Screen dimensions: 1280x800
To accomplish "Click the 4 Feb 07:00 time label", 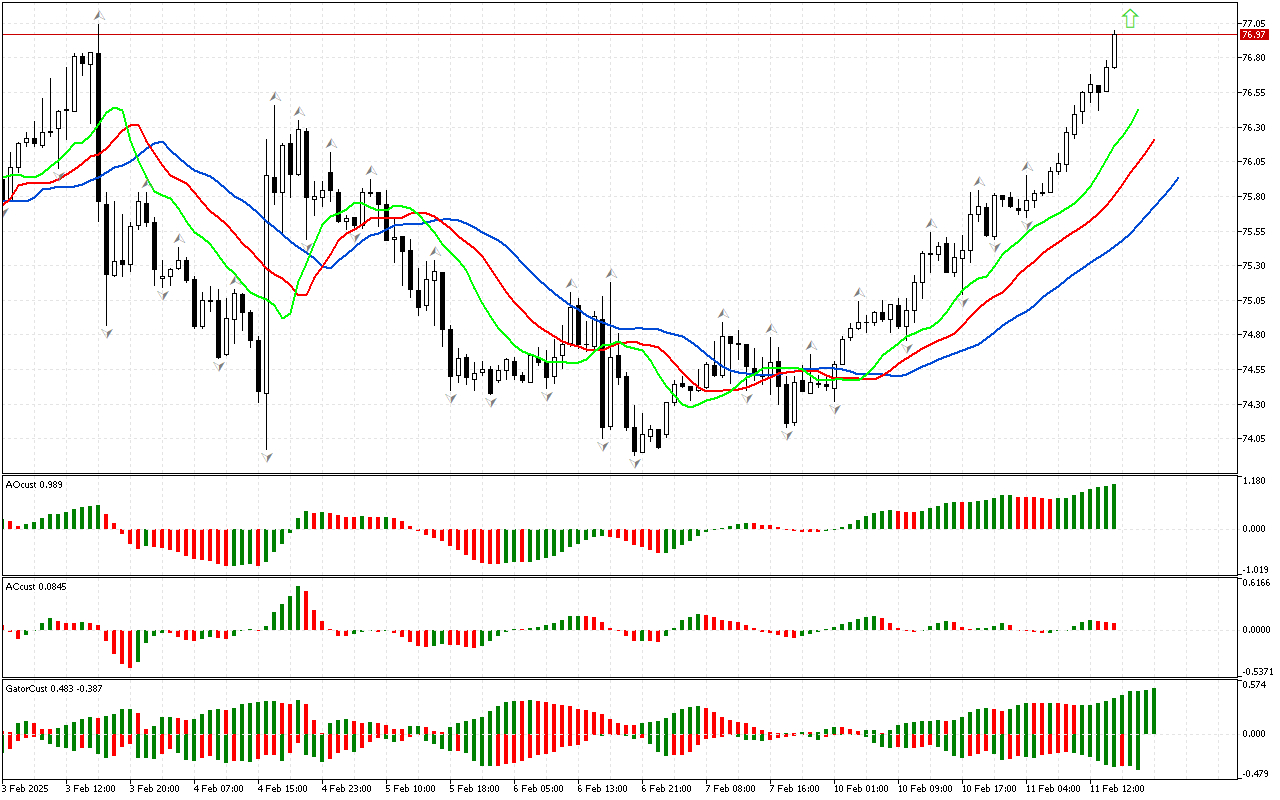I will (218, 789).
